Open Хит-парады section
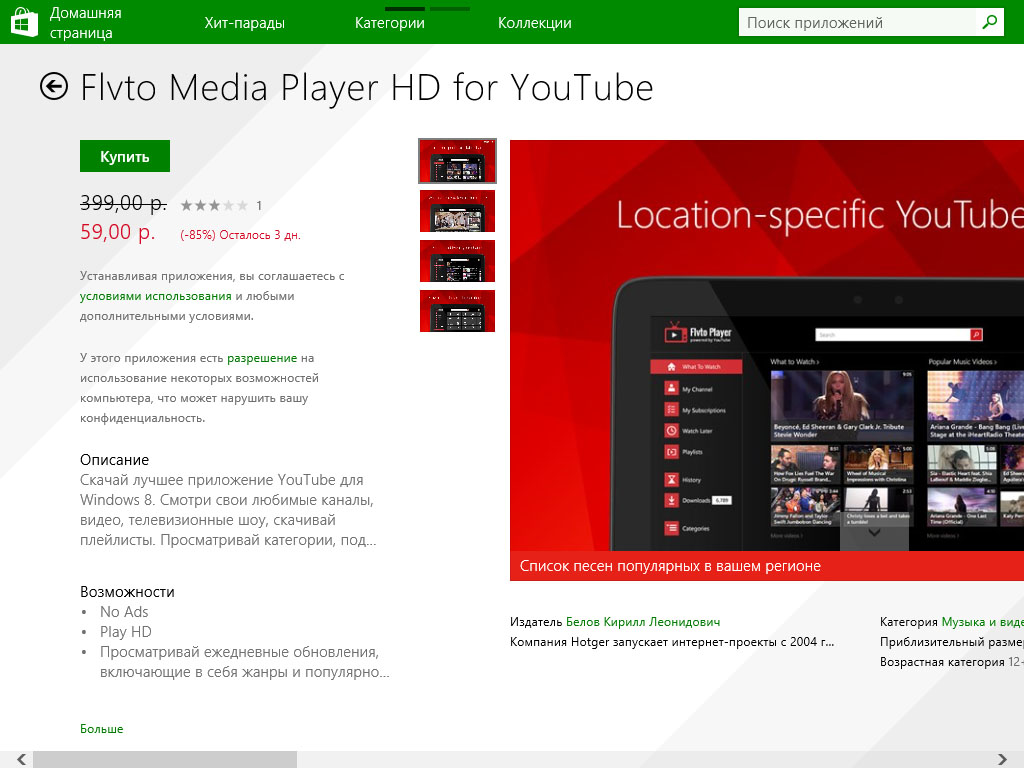1024x768 pixels. coord(244,23)
